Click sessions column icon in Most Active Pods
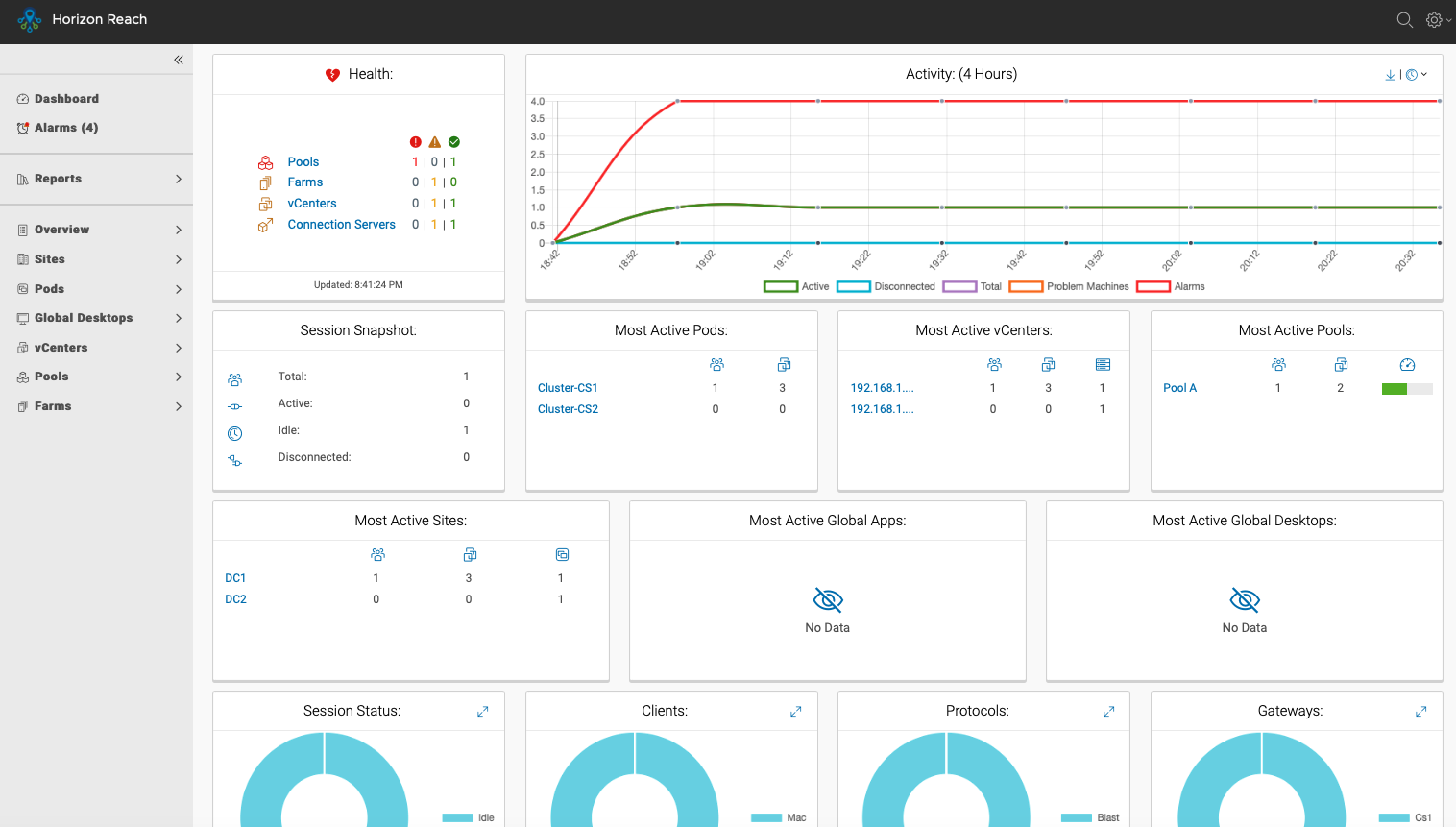 (716, 365)
